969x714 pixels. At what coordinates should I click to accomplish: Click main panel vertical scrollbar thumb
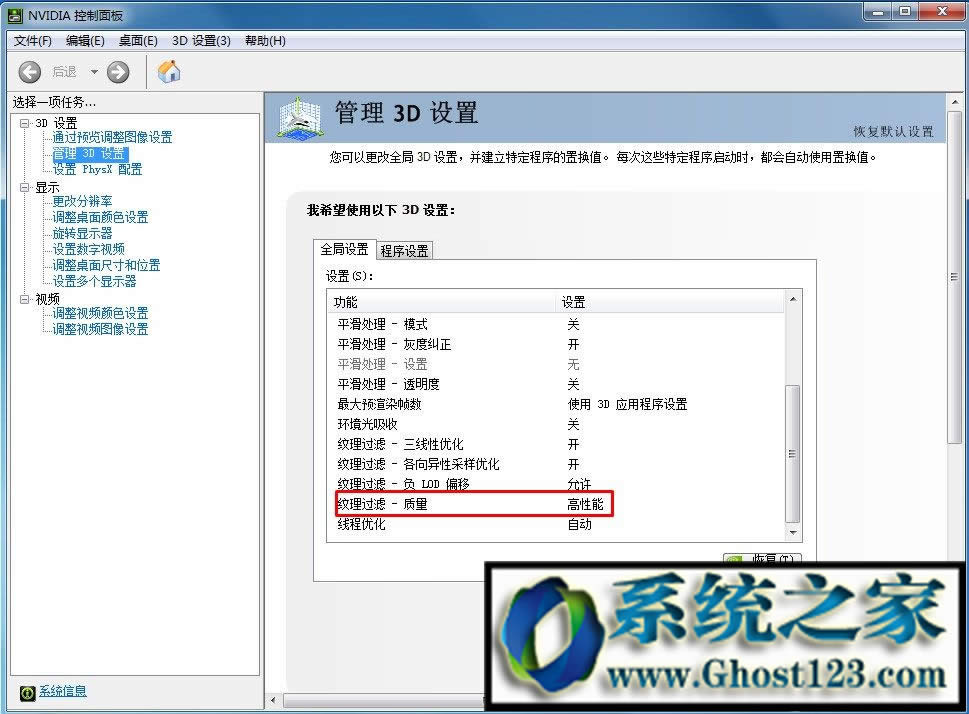click(x=954, y=276)
